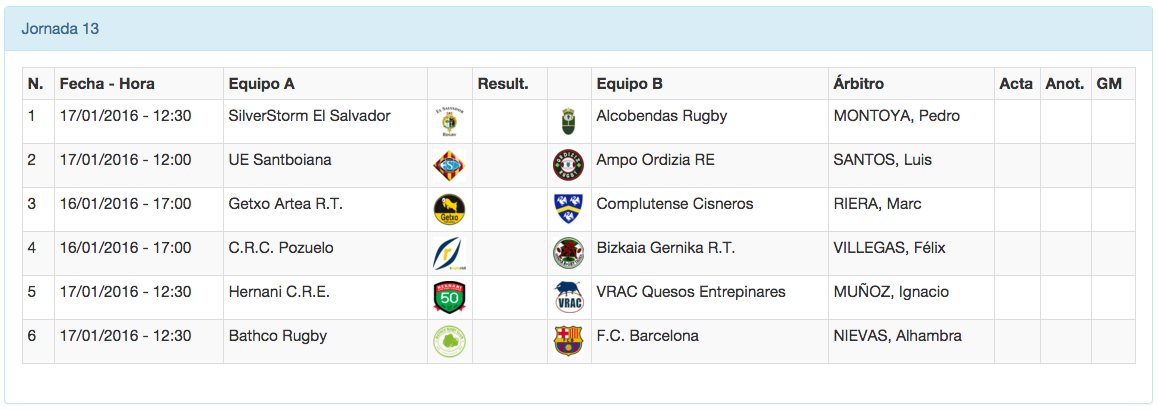Image resolution: width=1158 pixels, height=410 pixels.
Task: Click the Árbitro column header
Action: [858, 84]
